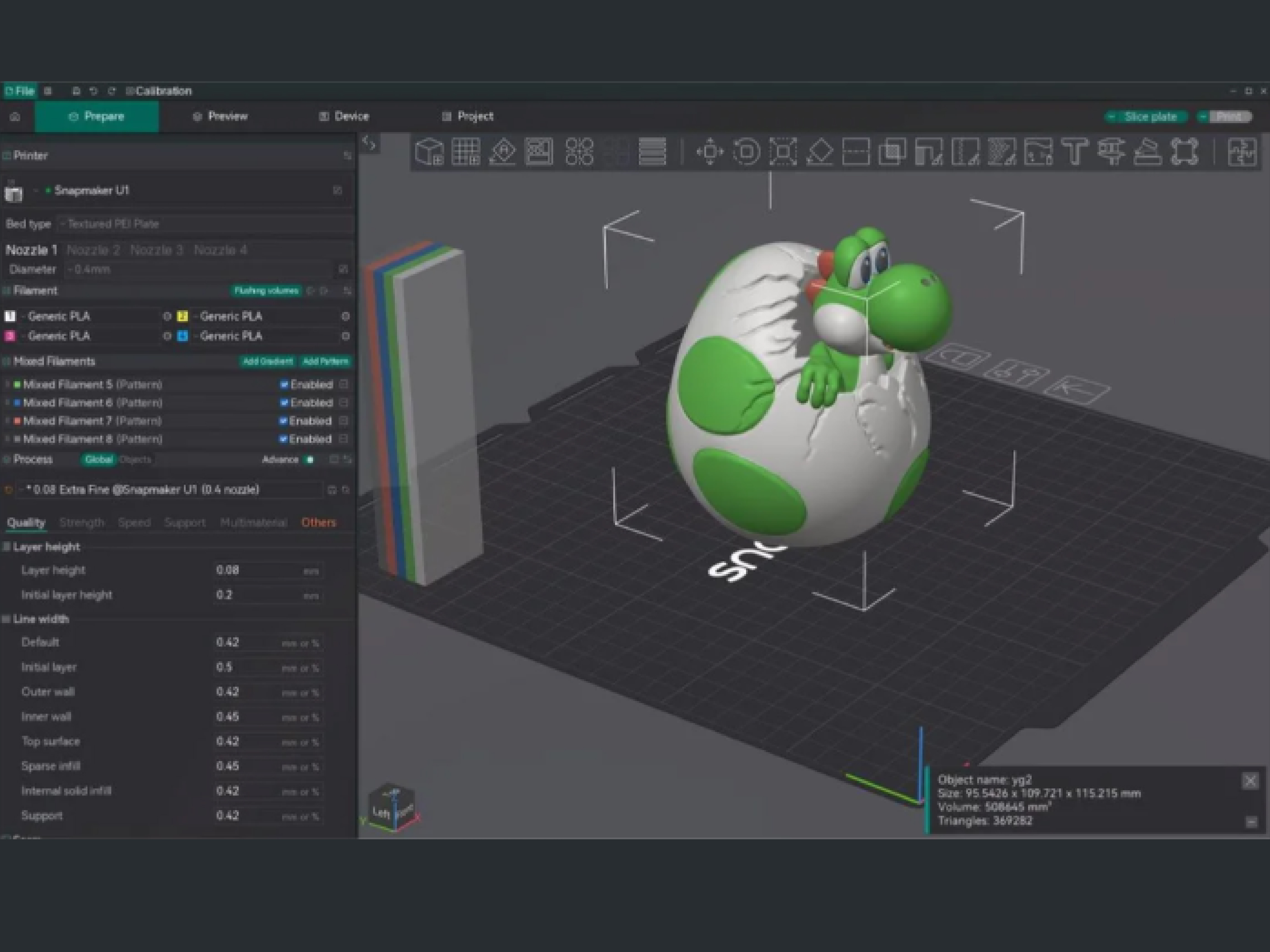The width and height of the screenshot is (1270, 952).
Task: Switch to the Device tab
Action: point(344,117)
